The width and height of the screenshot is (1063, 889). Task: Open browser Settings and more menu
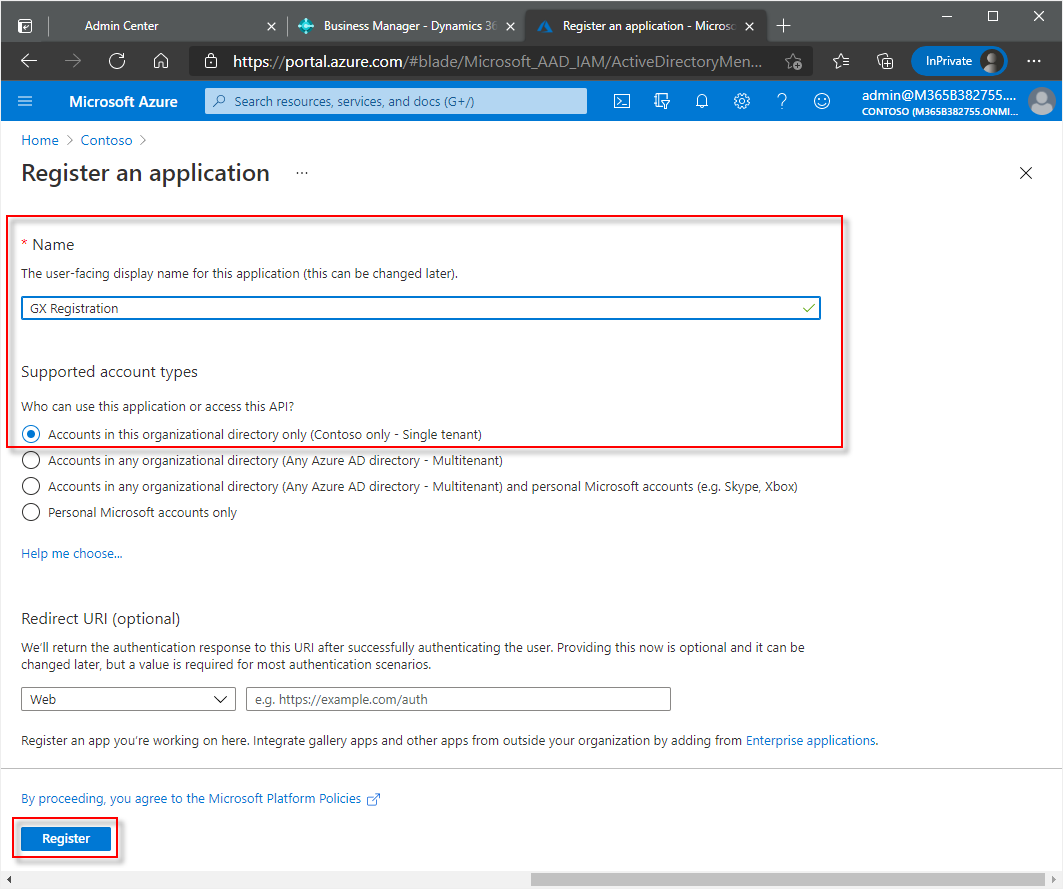coord(1034,61)
